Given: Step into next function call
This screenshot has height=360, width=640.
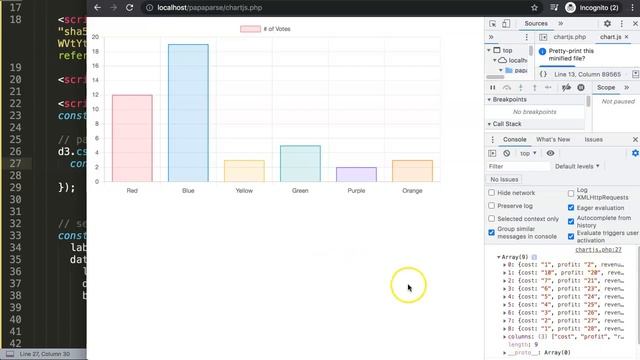Looking at the screenshot, I should point(520,88).
